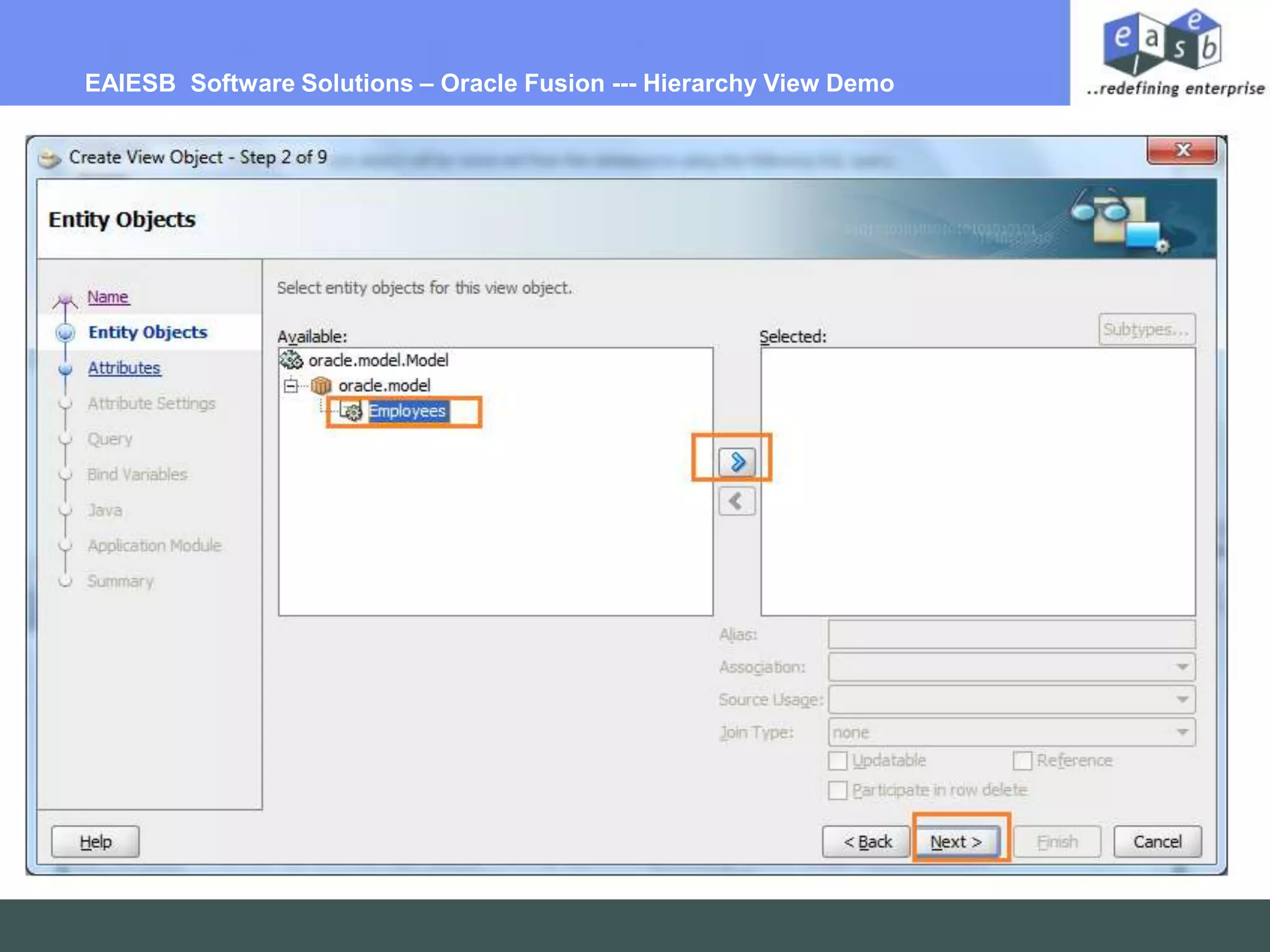Collapse the oracle.model package node
The height and width of the screenshot is (952, 1270).
click(x=291, y=386)
